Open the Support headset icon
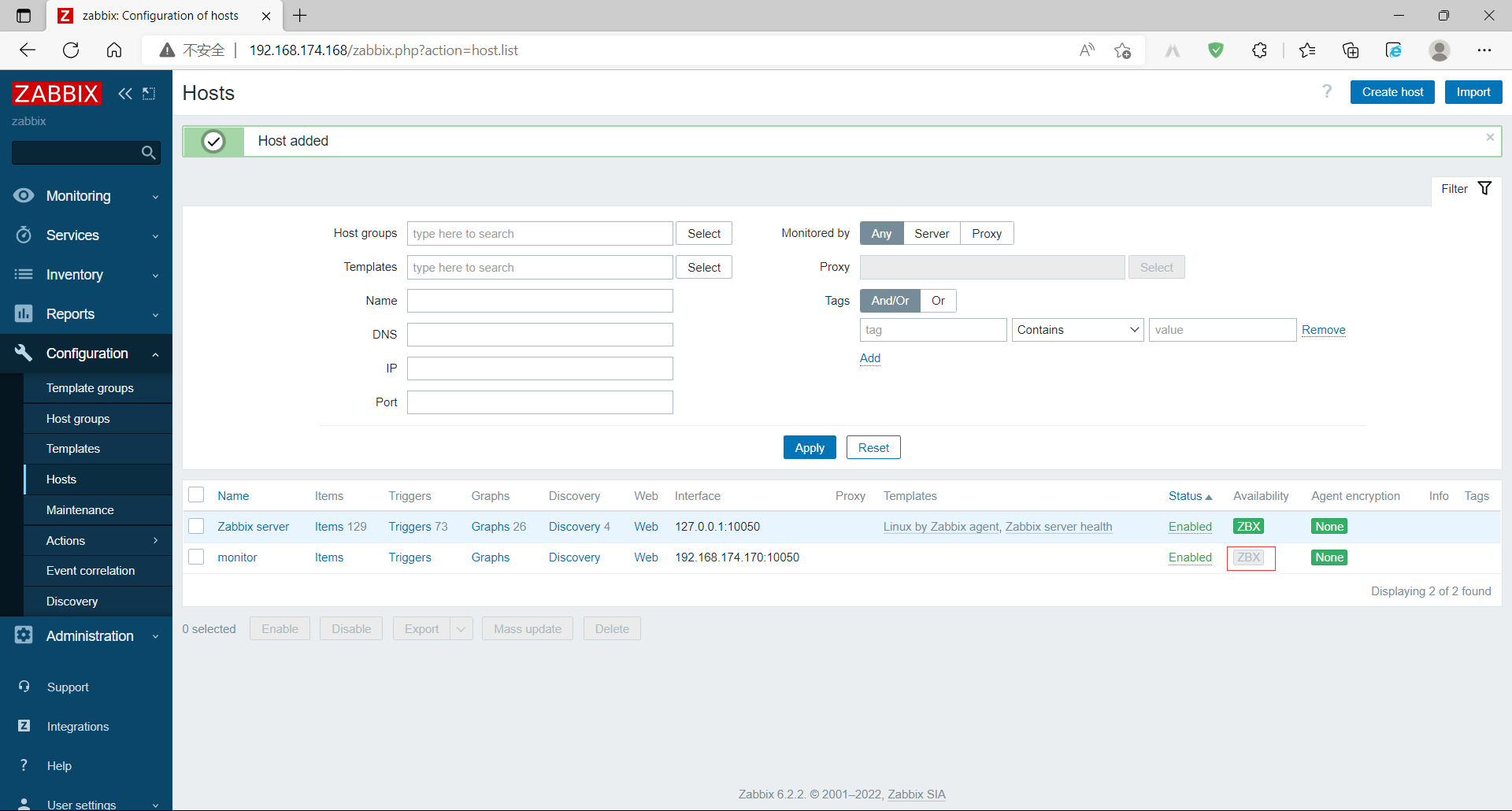This screenshot has width=1512, height=811. click(x=24, y=687)
